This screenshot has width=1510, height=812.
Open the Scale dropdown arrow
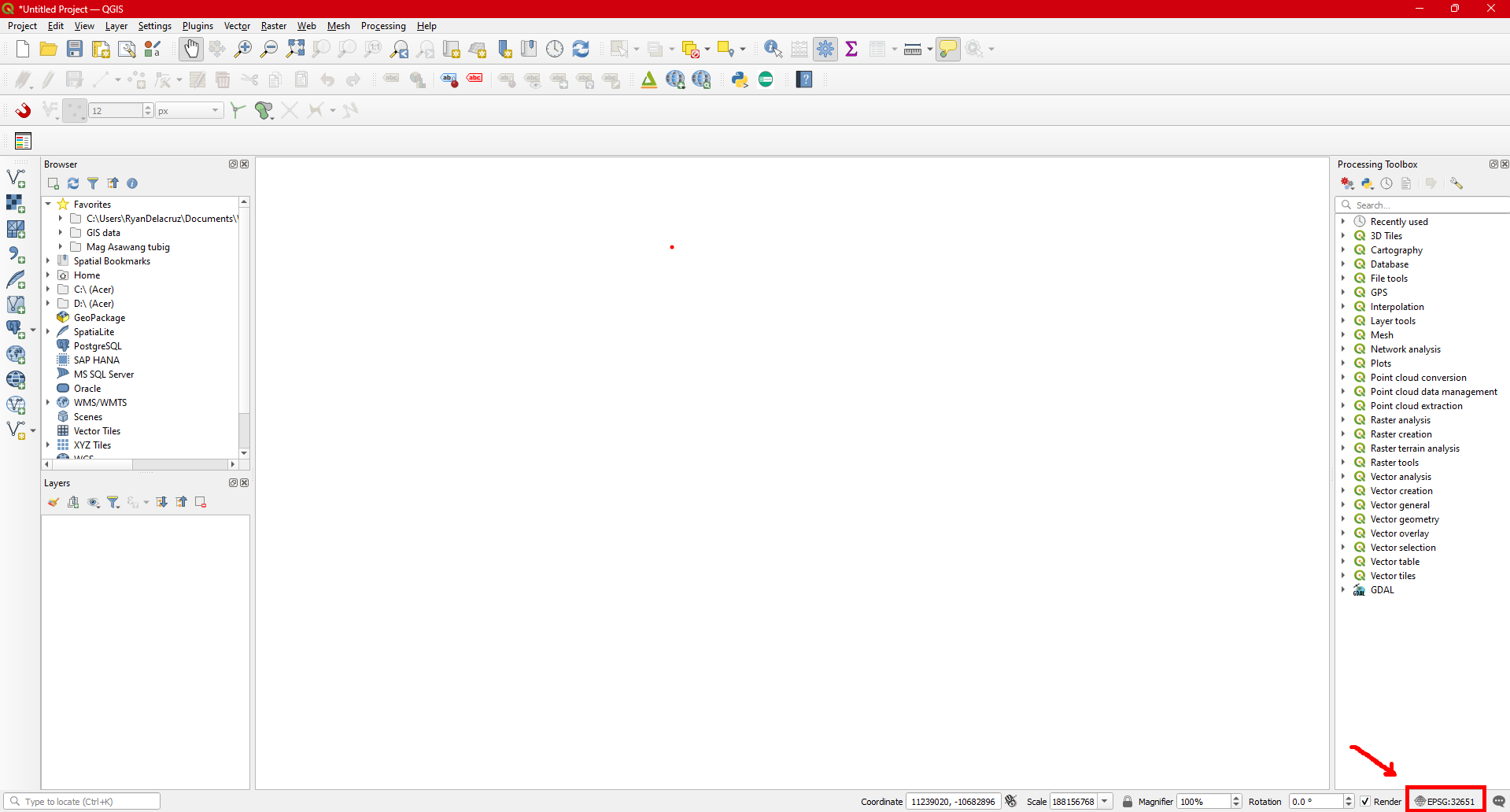pos(1105,802)
